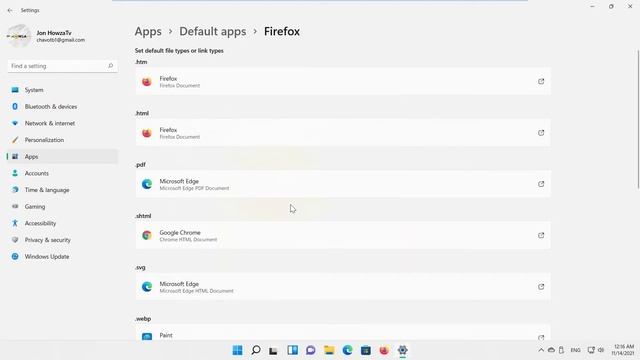
Task: Open Time & language category
Action: click(x=62, y=190)
